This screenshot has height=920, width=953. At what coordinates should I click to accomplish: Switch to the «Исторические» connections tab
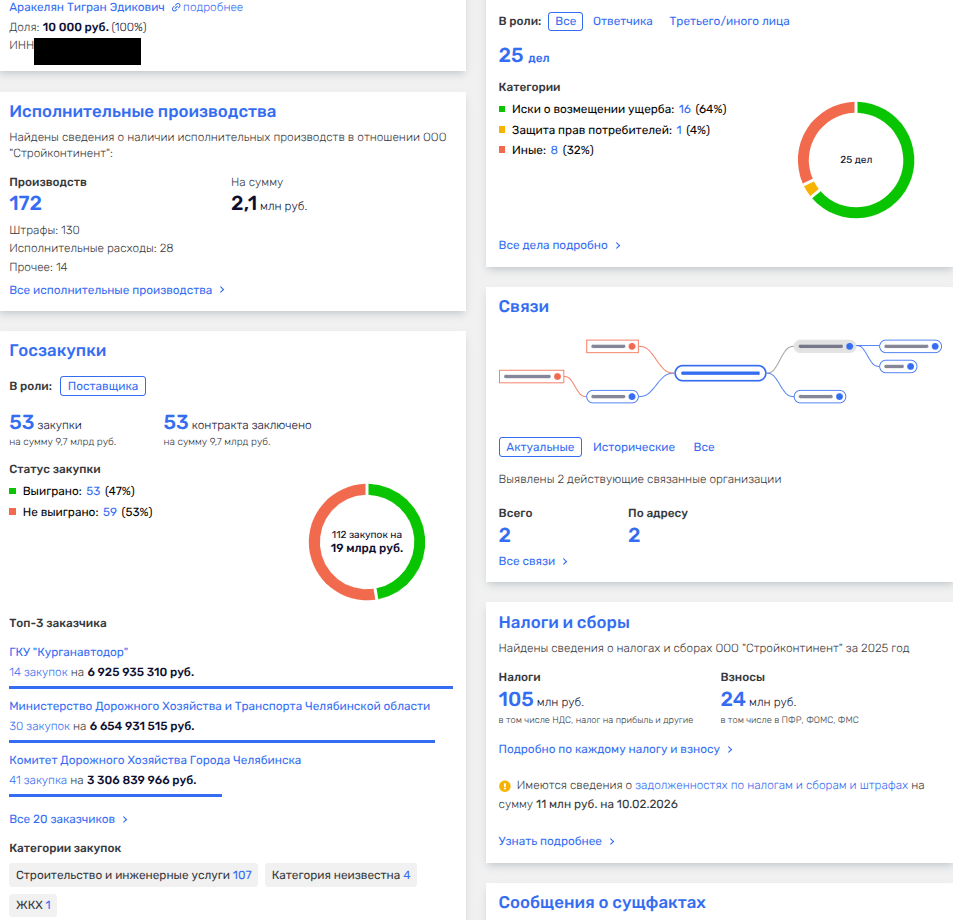click(633, 447)
